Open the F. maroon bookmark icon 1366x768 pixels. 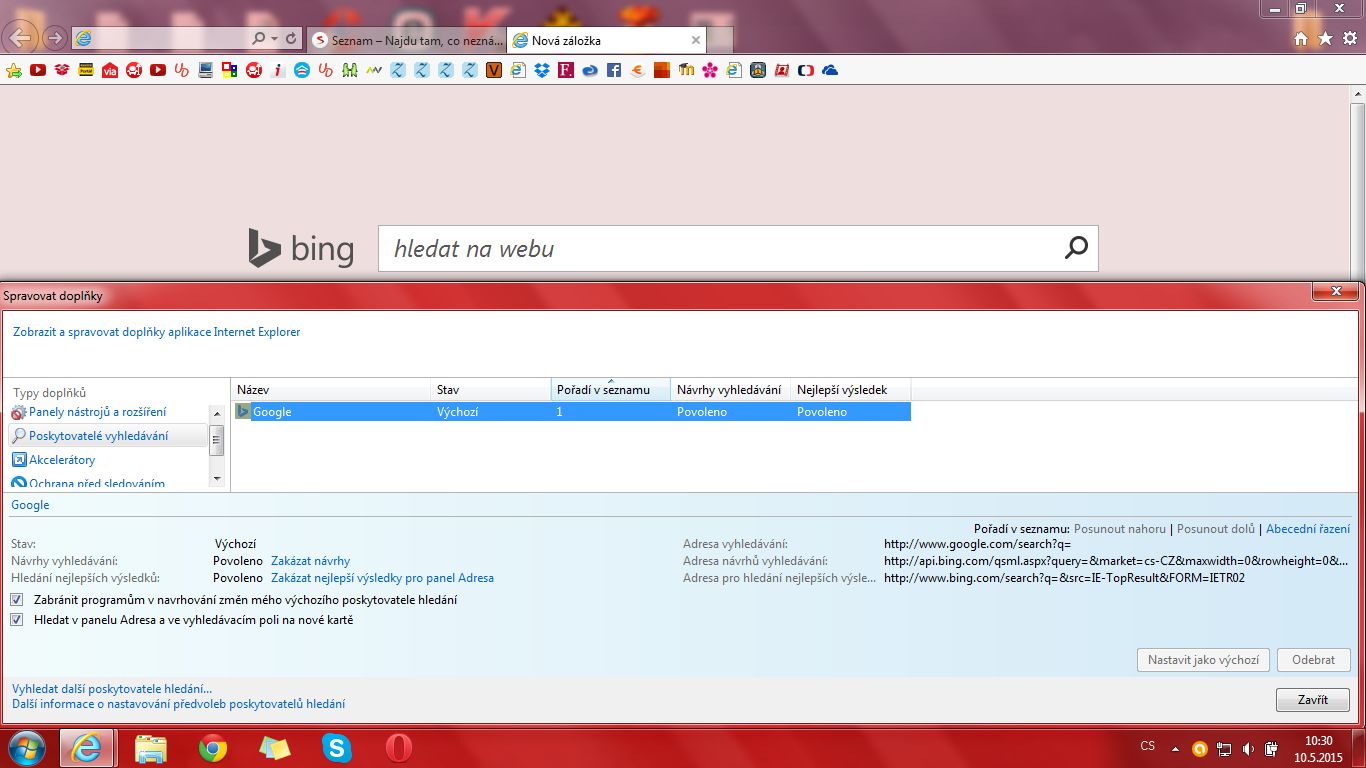566,71
